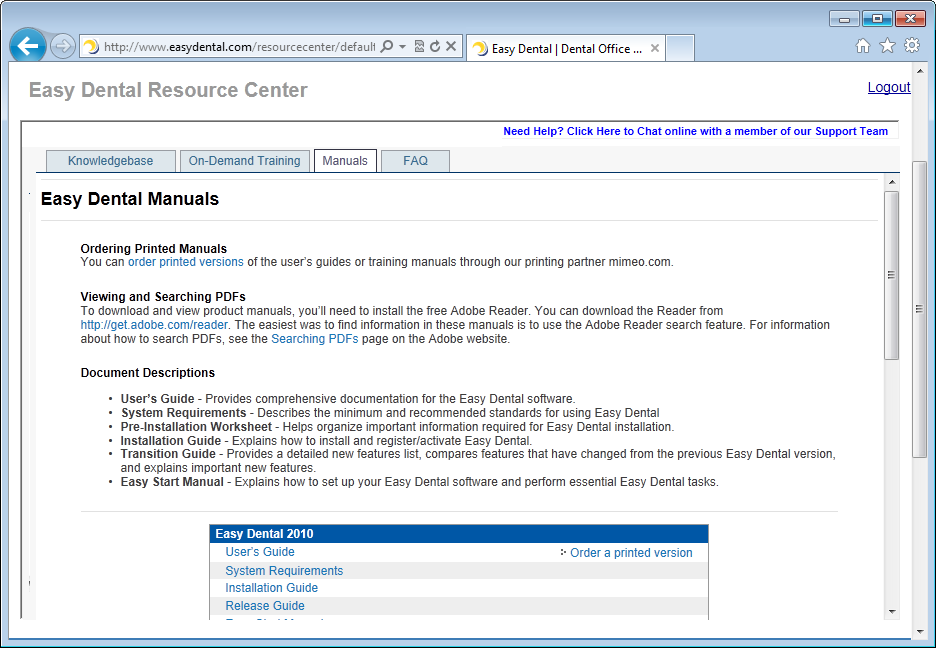Click the Document Descriptions heading
This screenshot has height=648, width=936.
148,373
